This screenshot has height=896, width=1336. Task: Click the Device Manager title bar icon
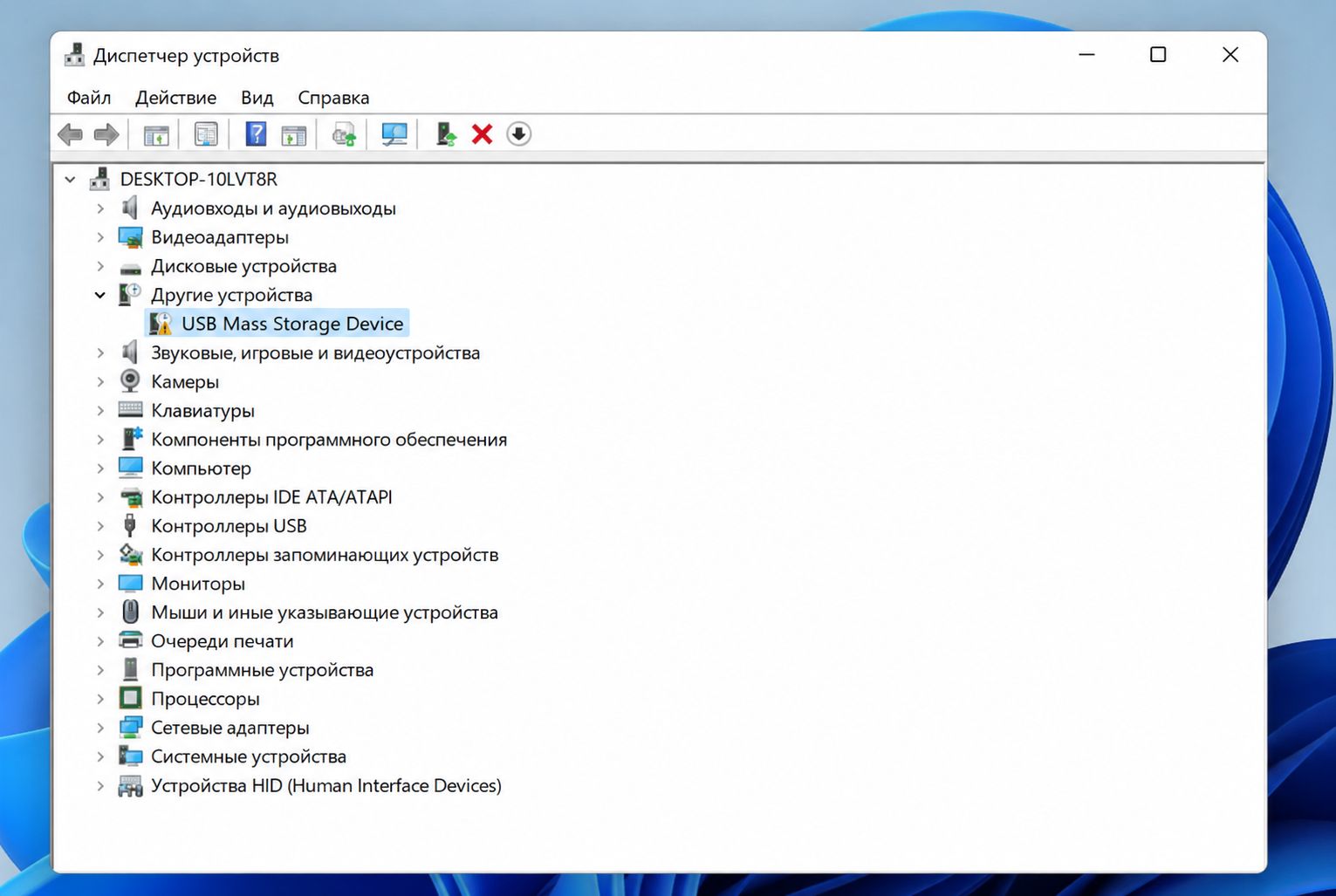(x=74, y=55)
